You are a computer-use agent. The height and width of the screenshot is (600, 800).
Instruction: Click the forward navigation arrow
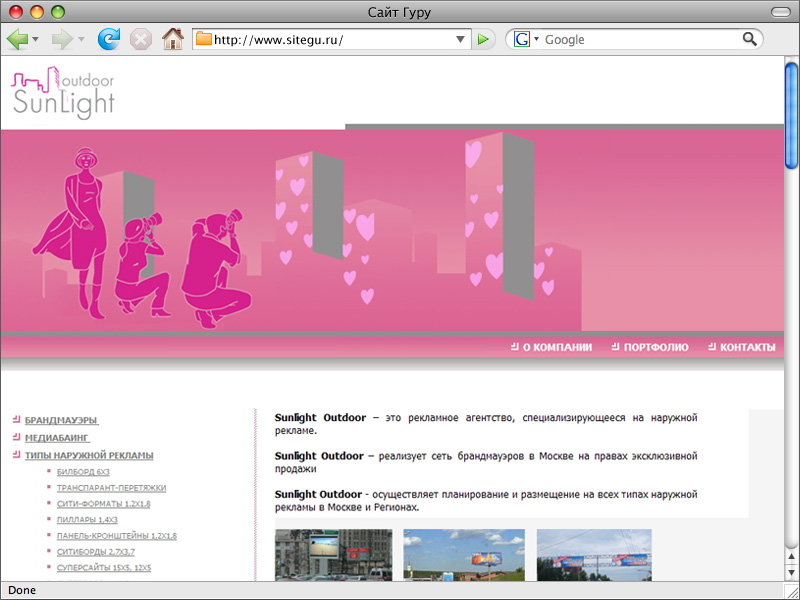tap(62, 39)
